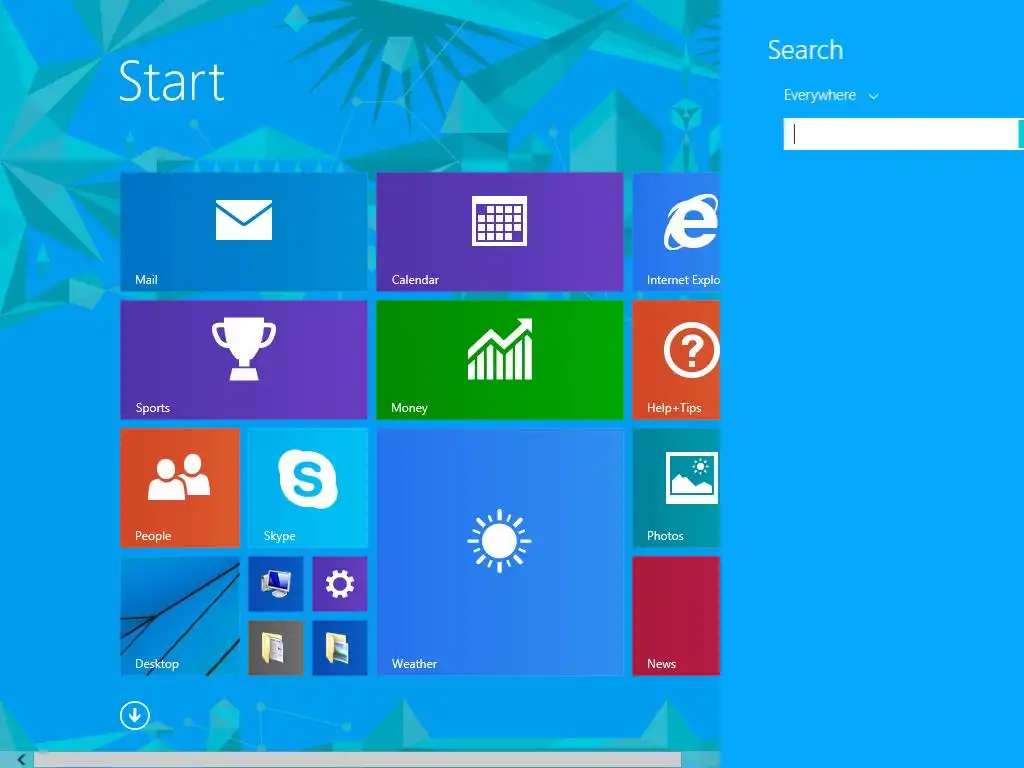
Task: Click the horizontal scrollbar thumb
Action: [x=357, y=760]
